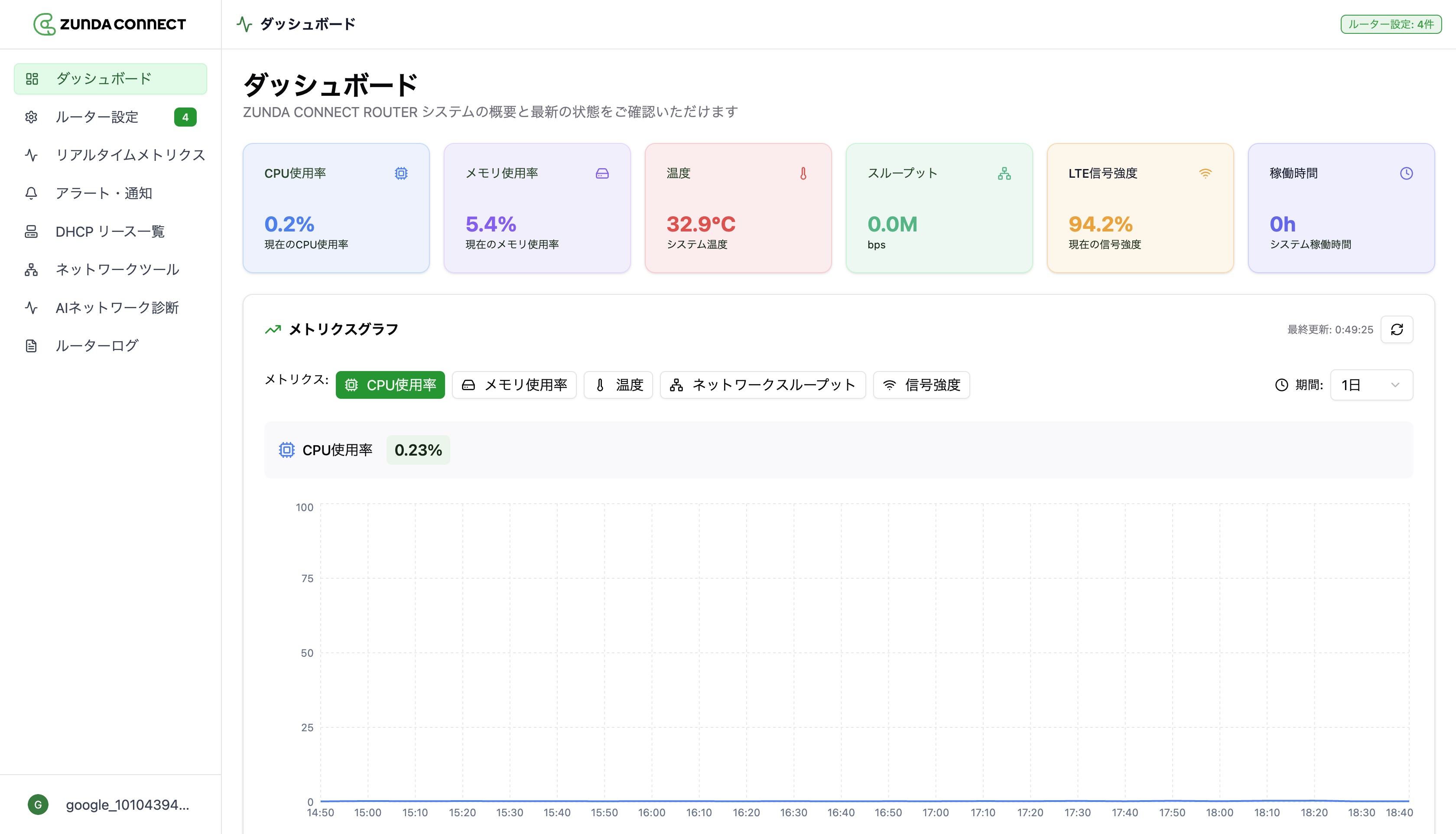This screenshot has width=1456, height=834.
Task: Expand the period selector chevron
Action: pyautogui.click(x=1395, y=385)
